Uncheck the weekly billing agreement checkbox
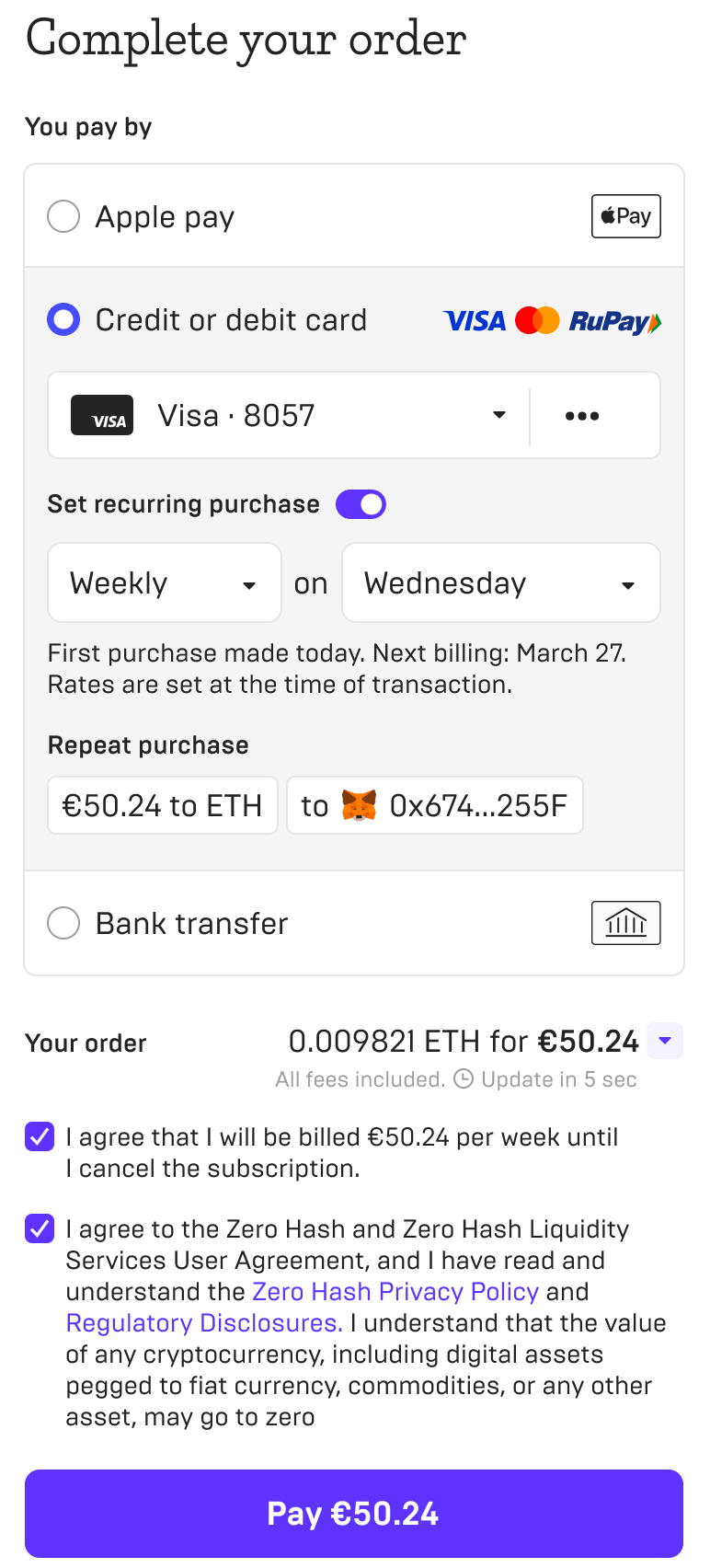The height and width of the screenshot is (1568, 710). 40,1137
